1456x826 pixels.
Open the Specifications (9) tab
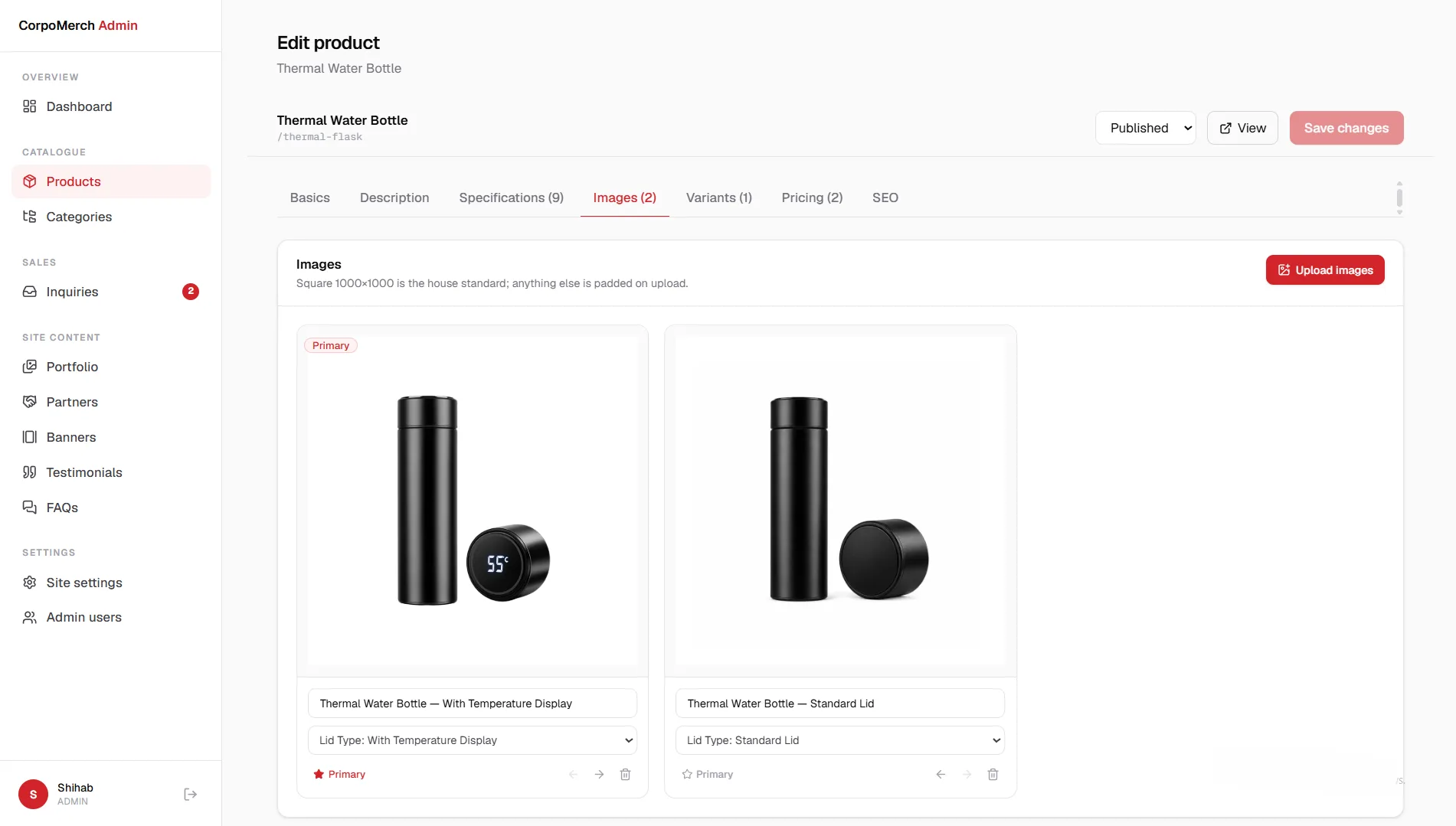(x=511, y=198)
